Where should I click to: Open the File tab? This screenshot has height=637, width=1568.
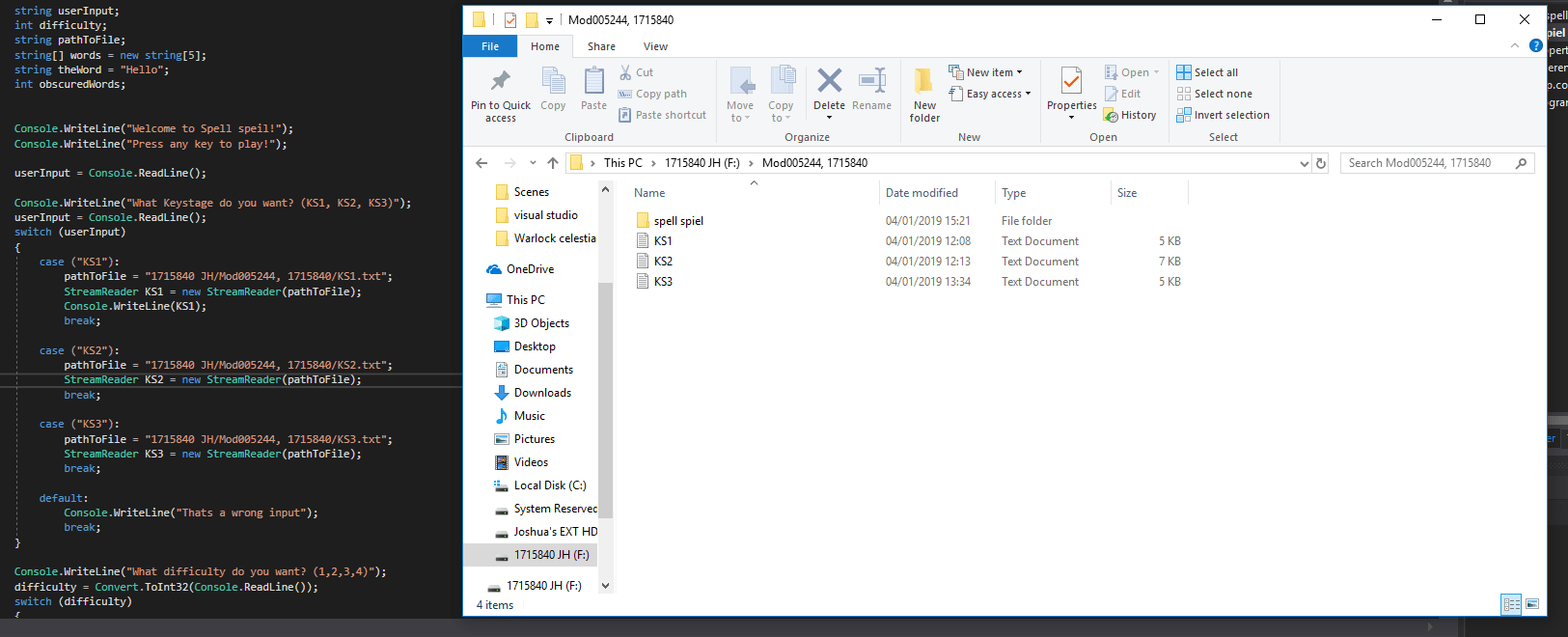coord(490,46)
